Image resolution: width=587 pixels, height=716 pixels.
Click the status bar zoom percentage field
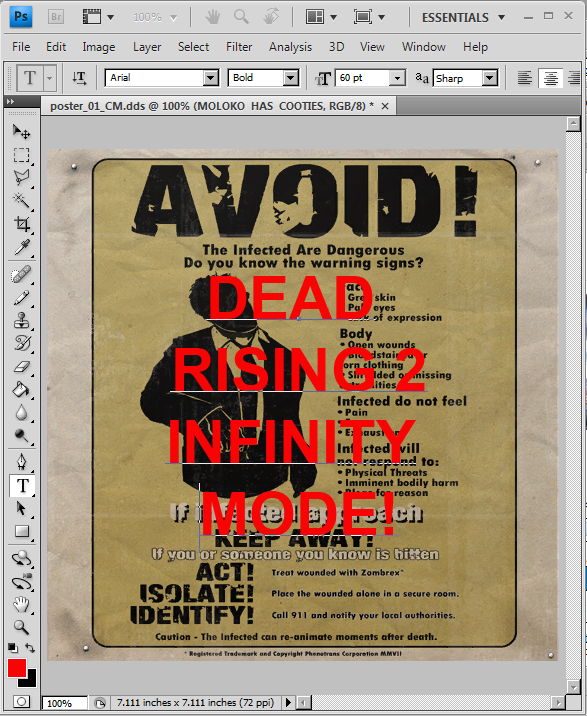point(64,703)
